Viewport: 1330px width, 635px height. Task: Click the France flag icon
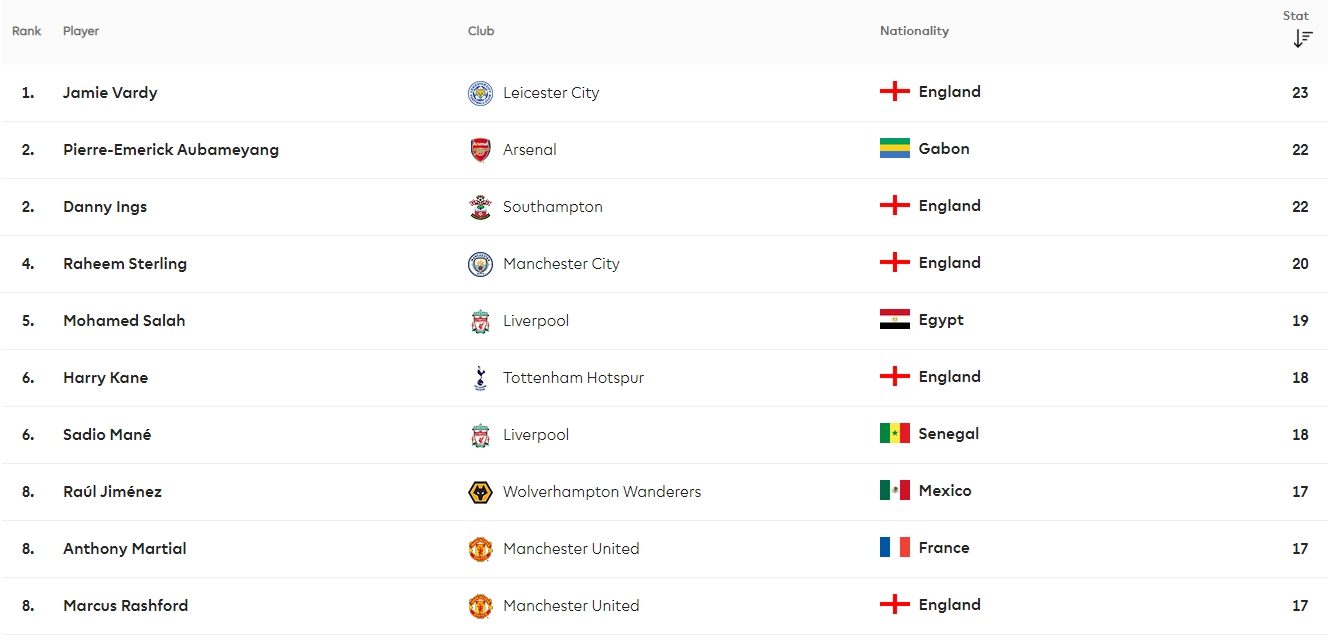click(x=894, y=548)
